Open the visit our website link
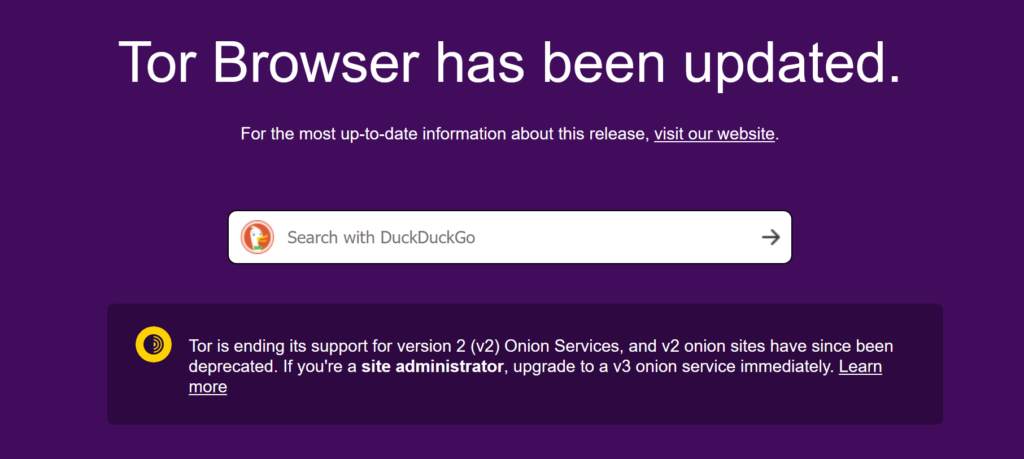Screen dimensions: 1024x459 [714, 135]
